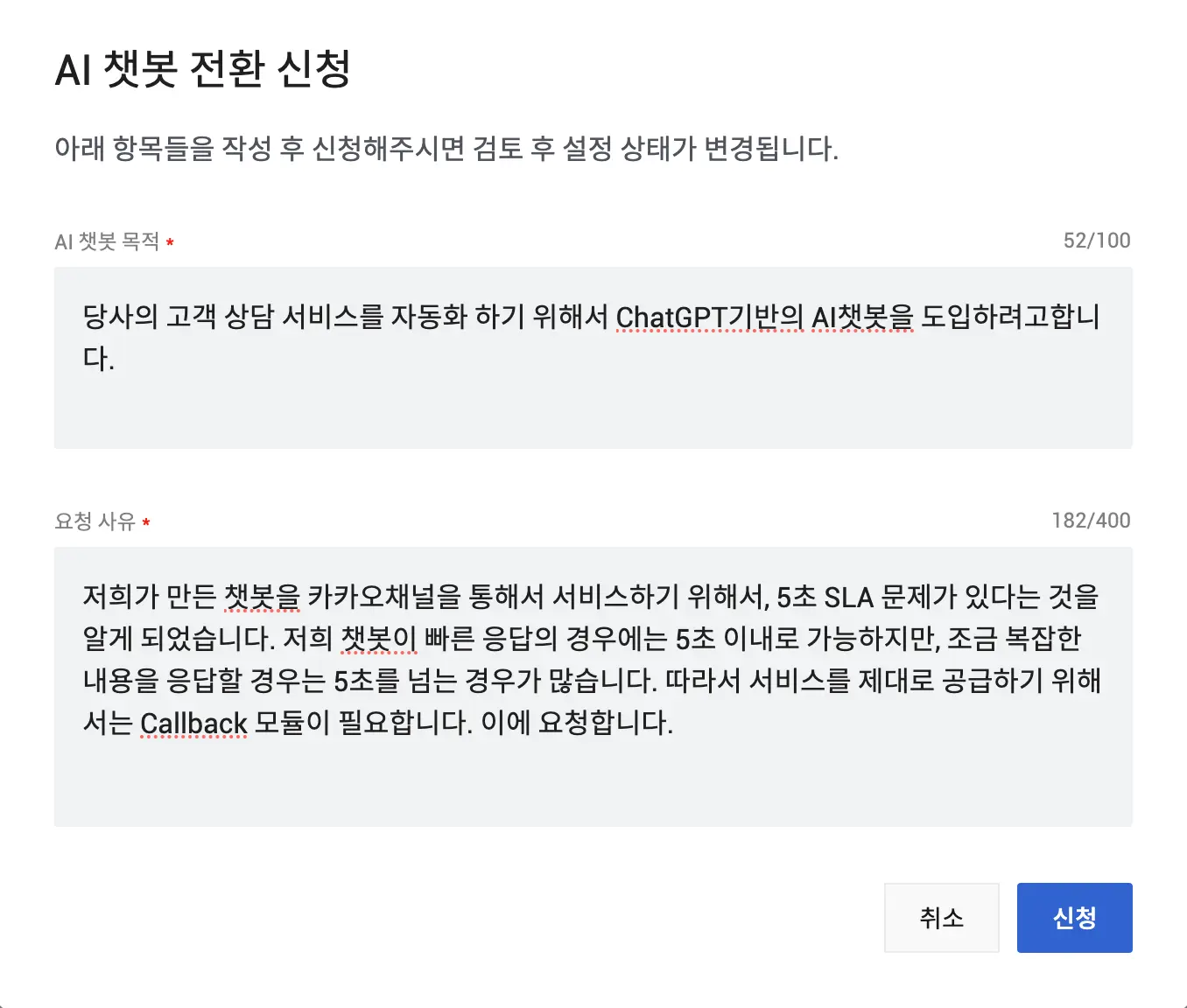Click the underlined word Callback

[193, 723]
